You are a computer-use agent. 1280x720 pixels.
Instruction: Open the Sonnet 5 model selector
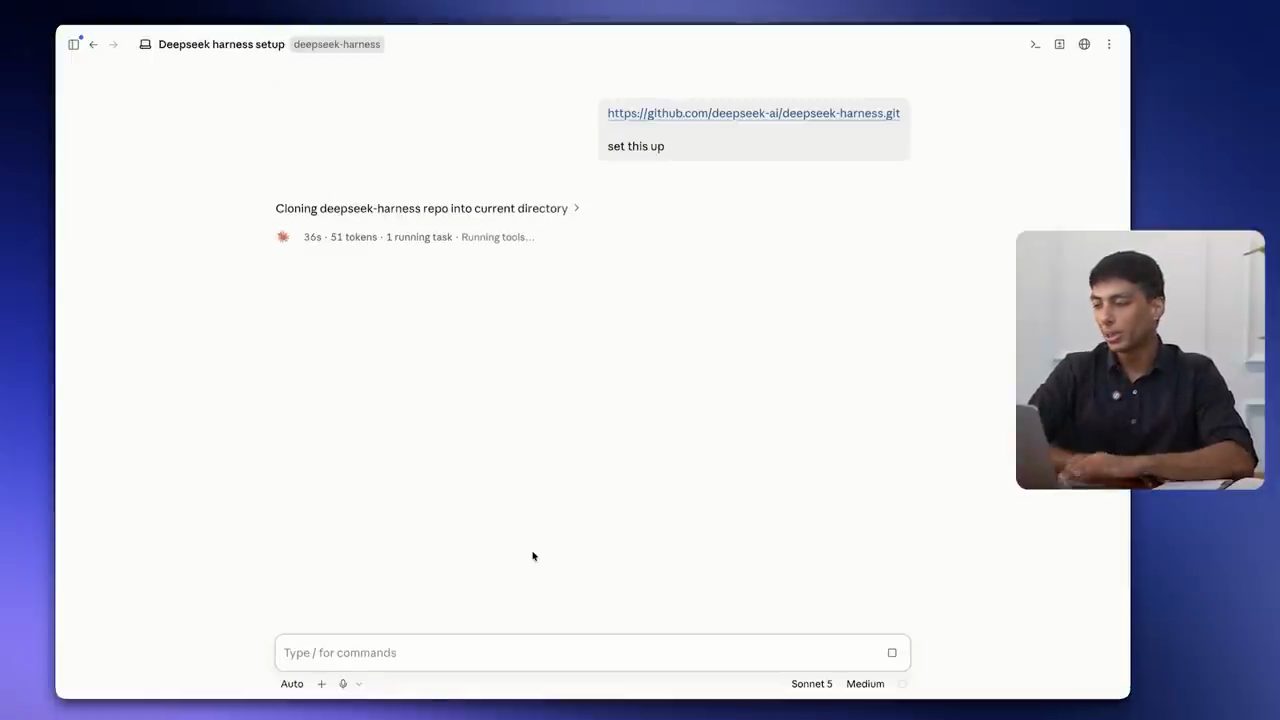coord(811,684)
